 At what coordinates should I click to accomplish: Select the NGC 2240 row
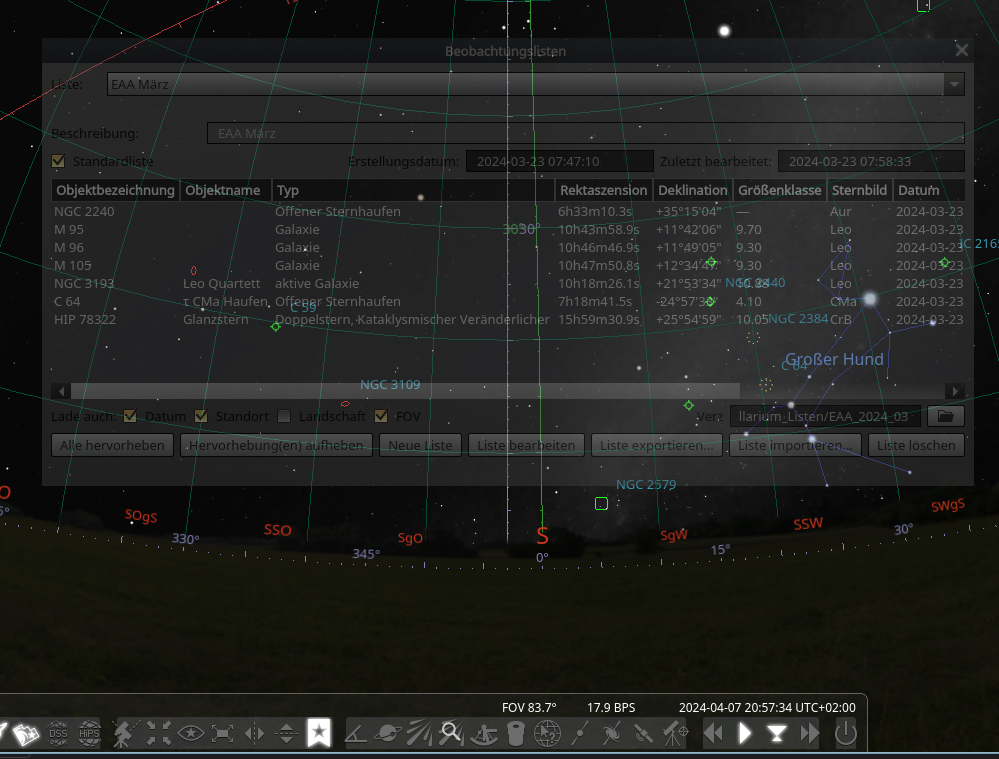(508, 211)
